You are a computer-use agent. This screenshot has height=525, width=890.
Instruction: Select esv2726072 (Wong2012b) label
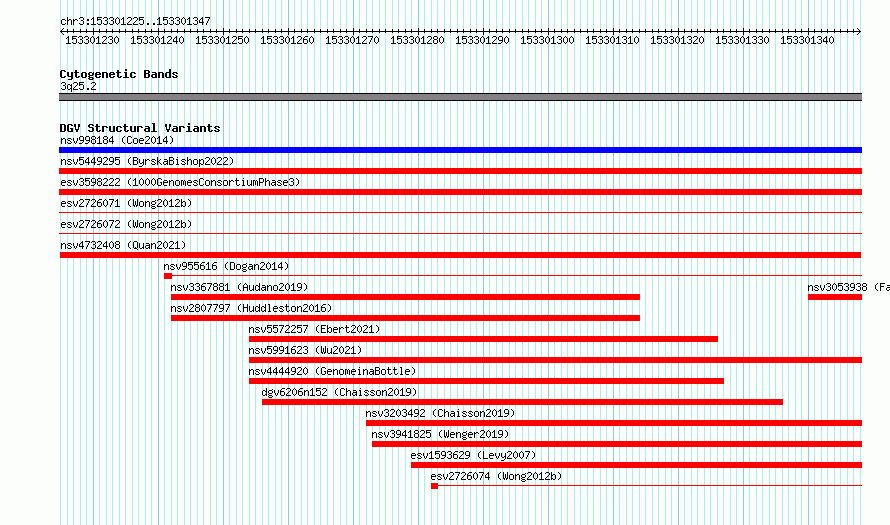(x=126, y=224)
